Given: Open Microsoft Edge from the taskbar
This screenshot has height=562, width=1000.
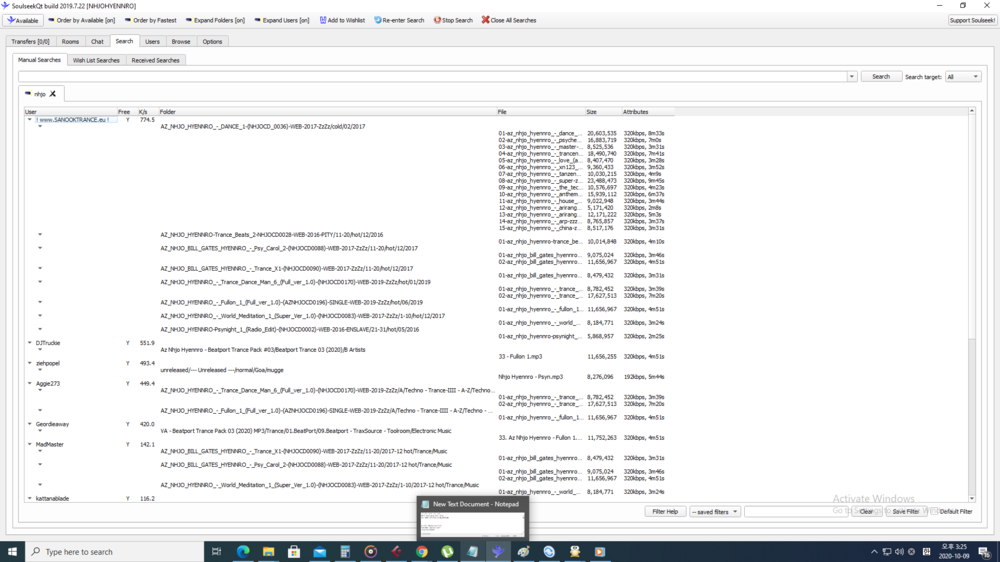Looking at the screenshot, I should click(243, 551).
